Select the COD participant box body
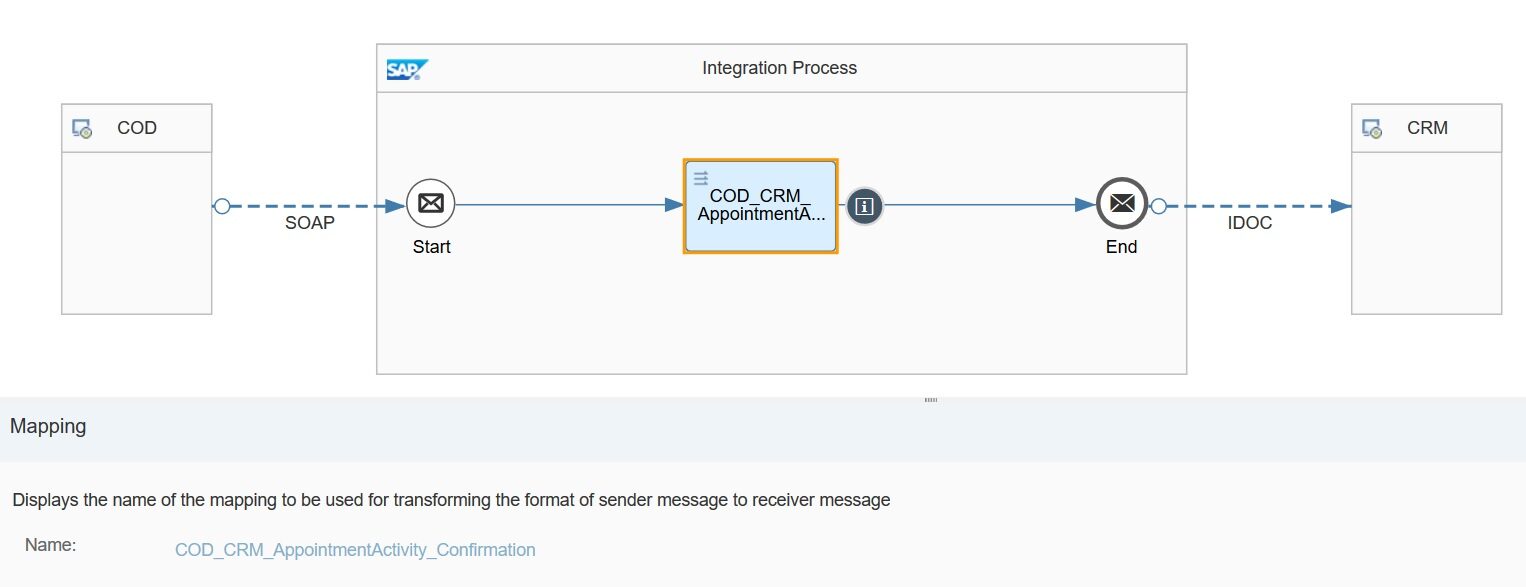This screenshot has width=1526, height=587. [x=137, y=233]
